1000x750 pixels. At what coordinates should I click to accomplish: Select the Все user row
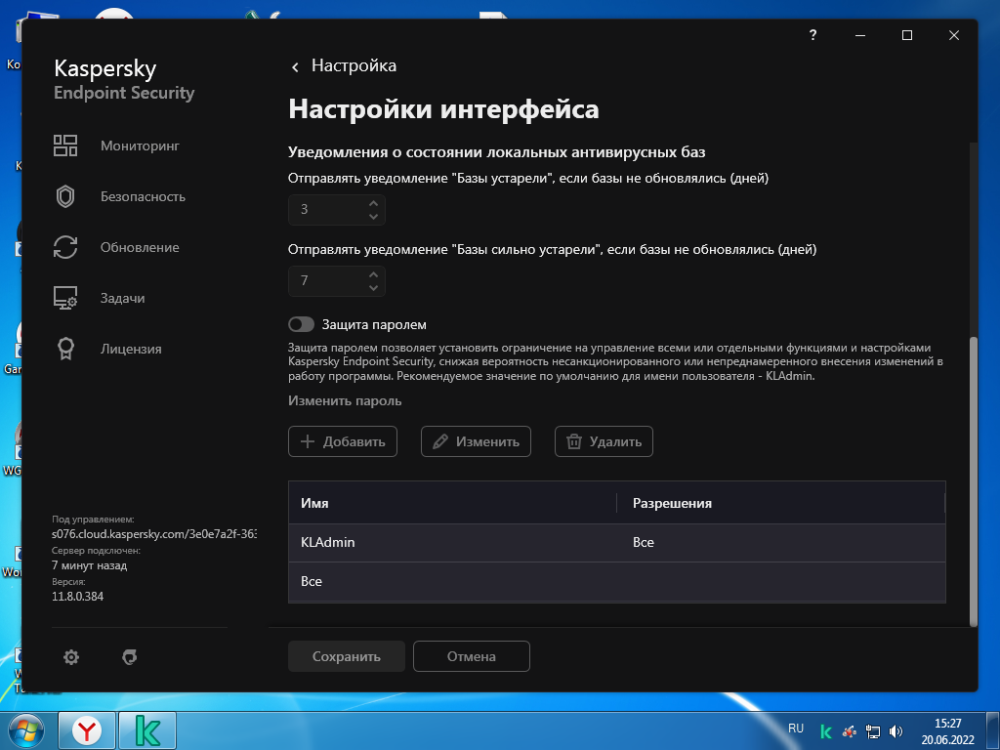[617, 582]
